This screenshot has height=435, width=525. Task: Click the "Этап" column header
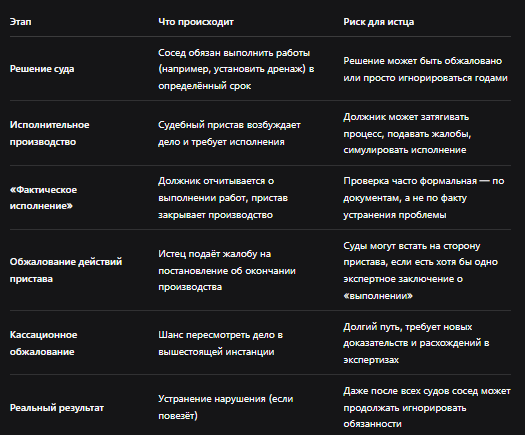20,22
